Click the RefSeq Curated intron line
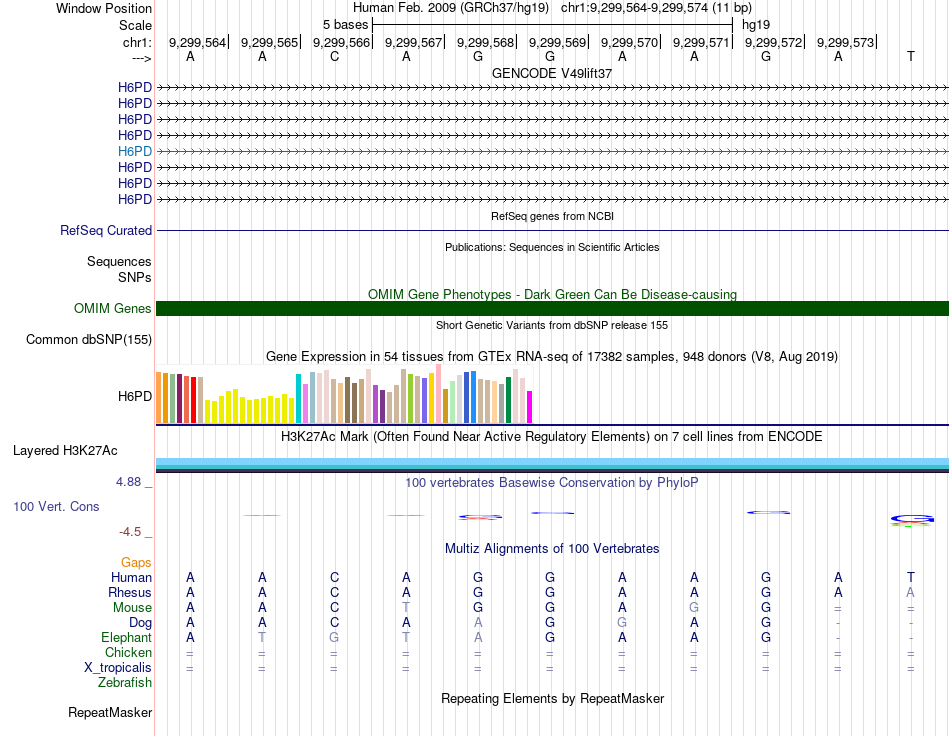The width and height of the screenshot is (950, 736). [x=552, y=231]
